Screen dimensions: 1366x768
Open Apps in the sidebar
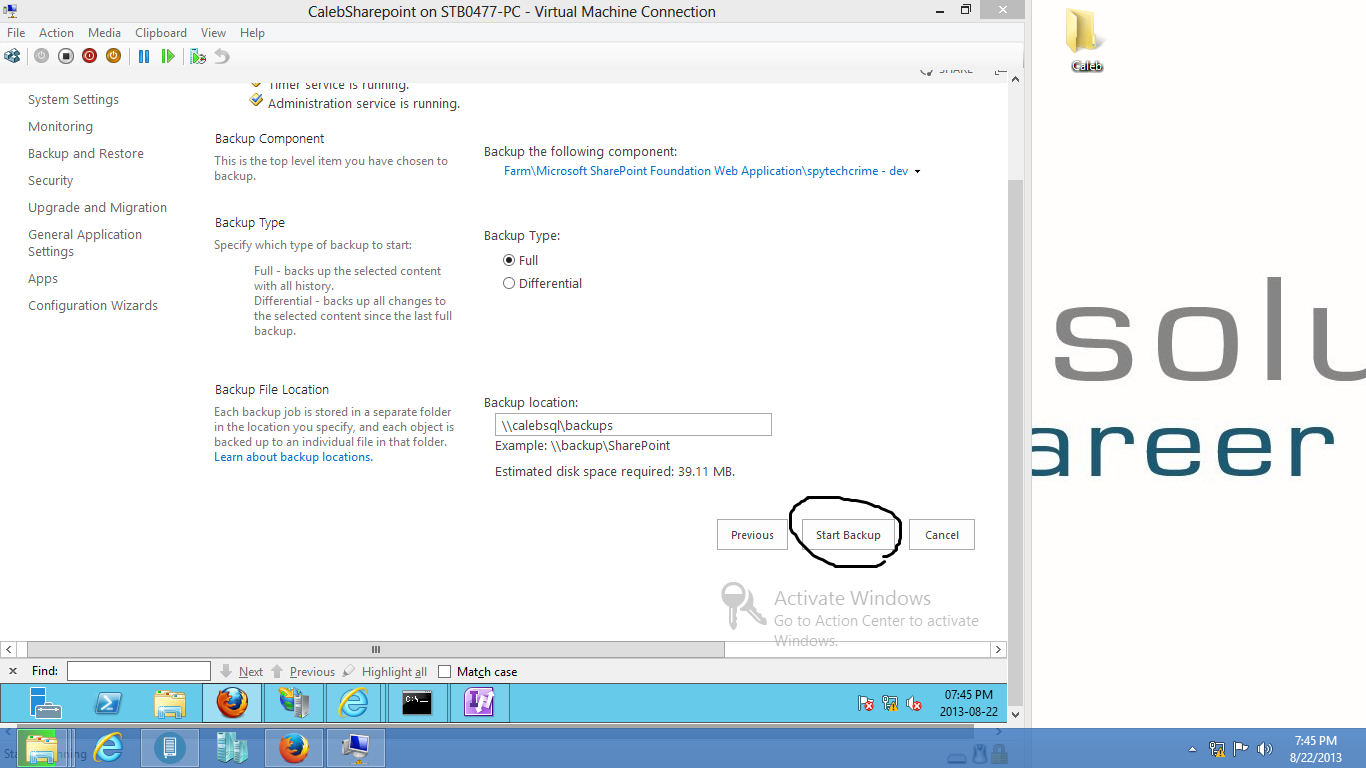(43, 279)
